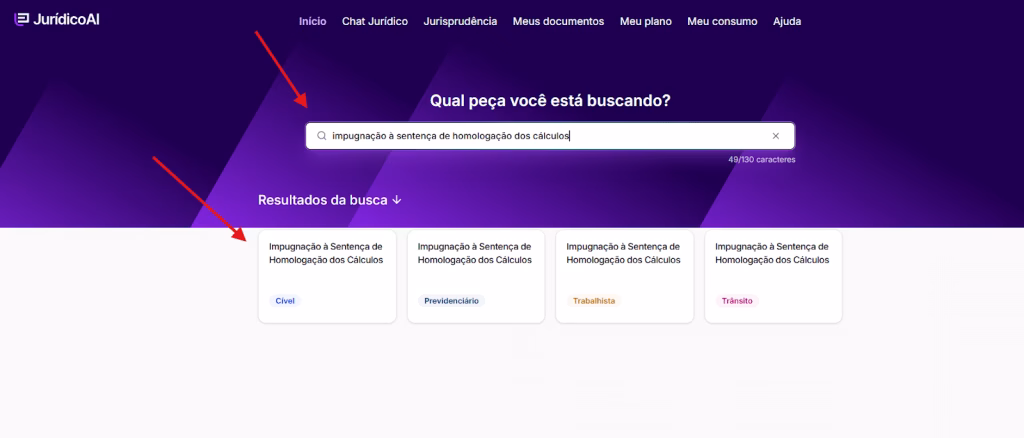
Task: Click the JurídicoAI logo icon
Action: 22,20
